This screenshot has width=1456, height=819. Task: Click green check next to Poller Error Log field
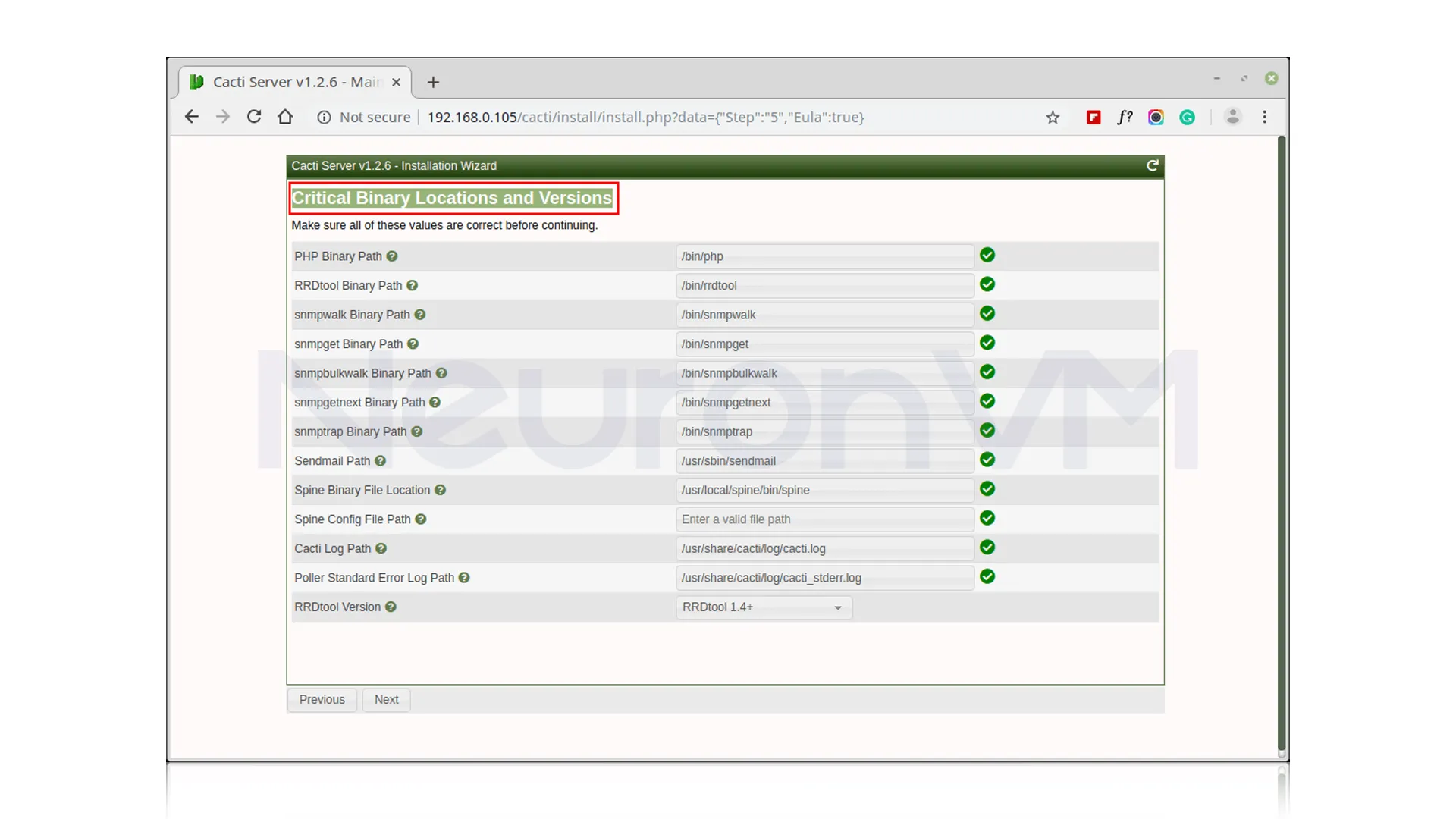click(987, 576)
